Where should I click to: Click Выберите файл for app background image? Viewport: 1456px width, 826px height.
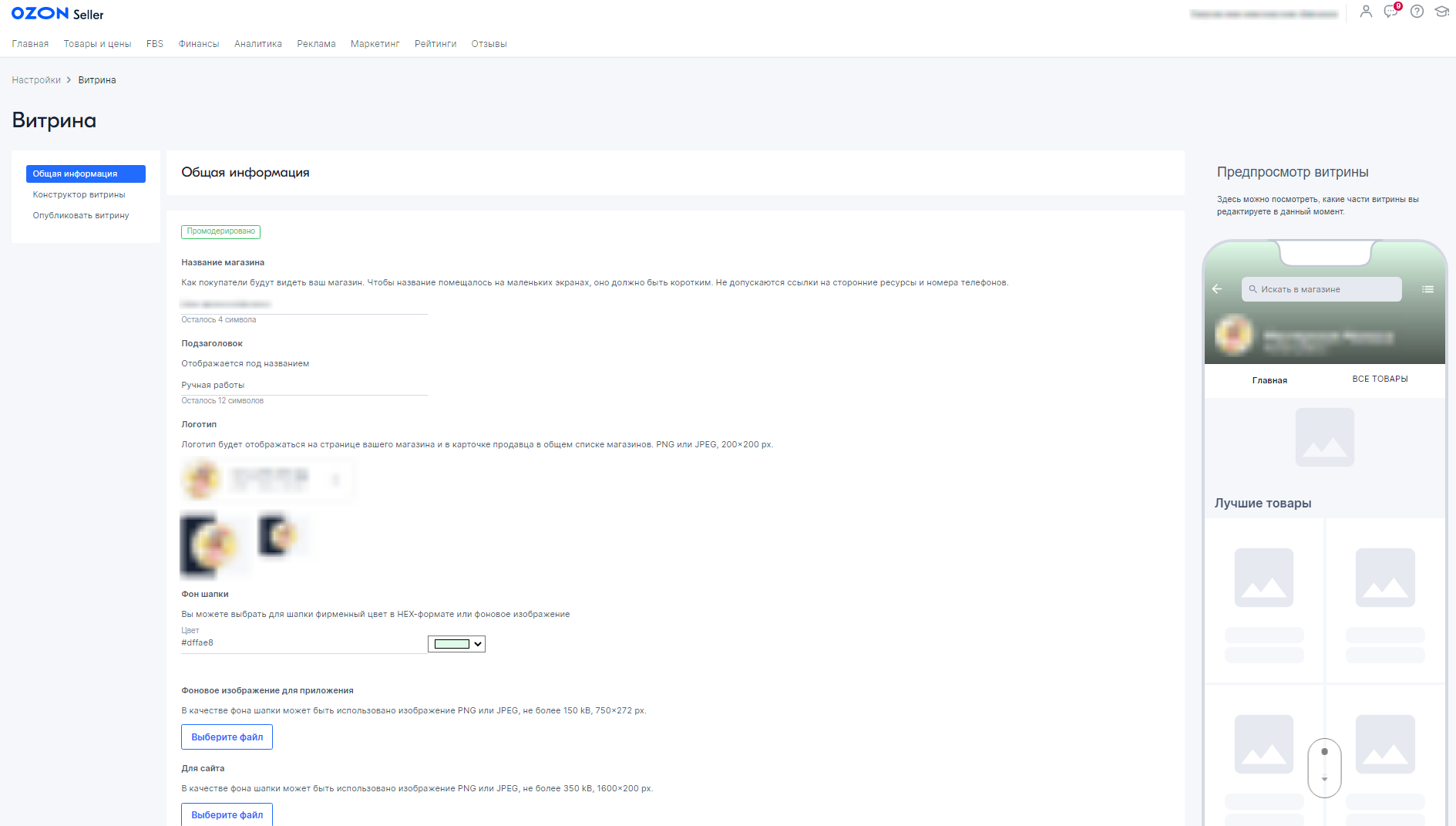pyautogui.click(x=227, y=737)
